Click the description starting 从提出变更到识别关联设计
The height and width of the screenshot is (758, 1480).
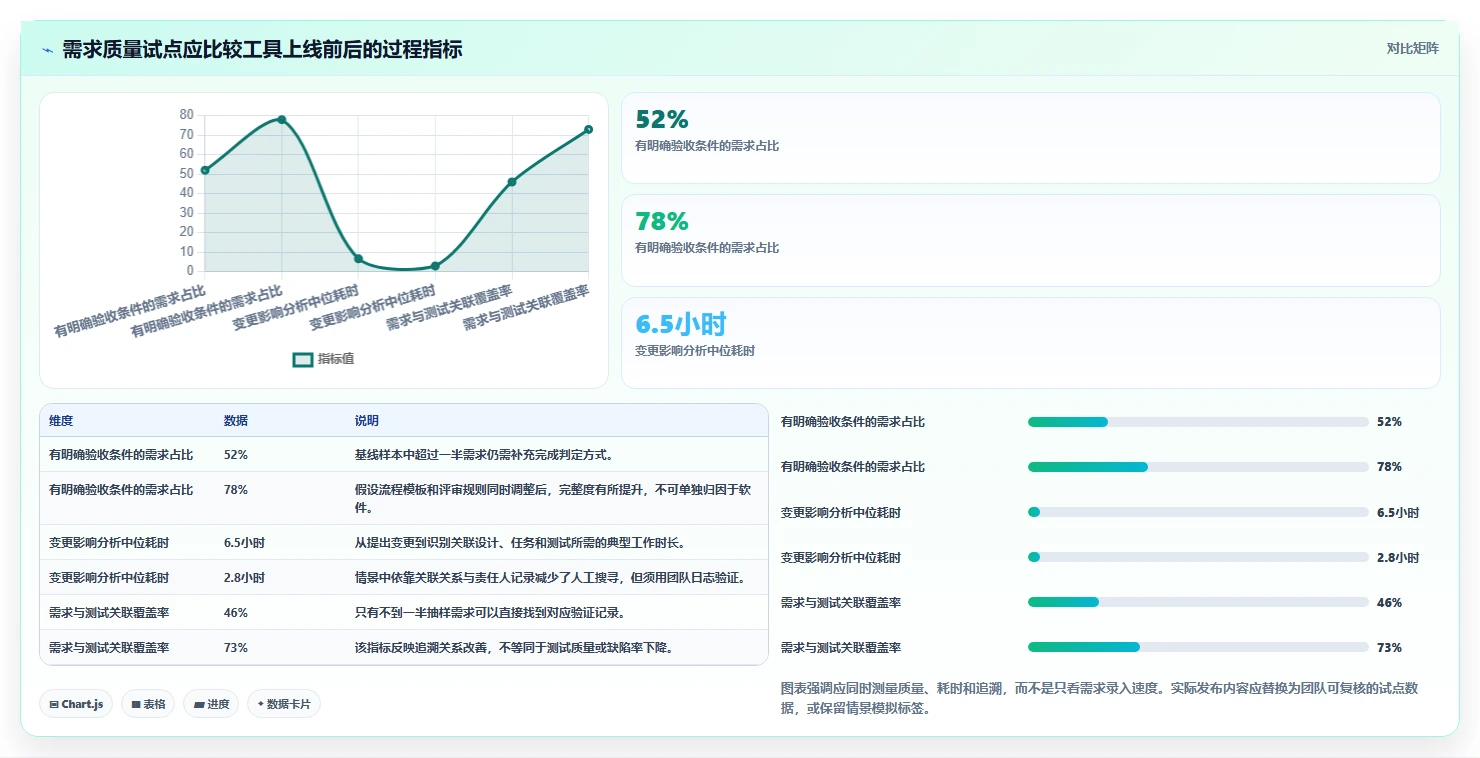(520, 543)
